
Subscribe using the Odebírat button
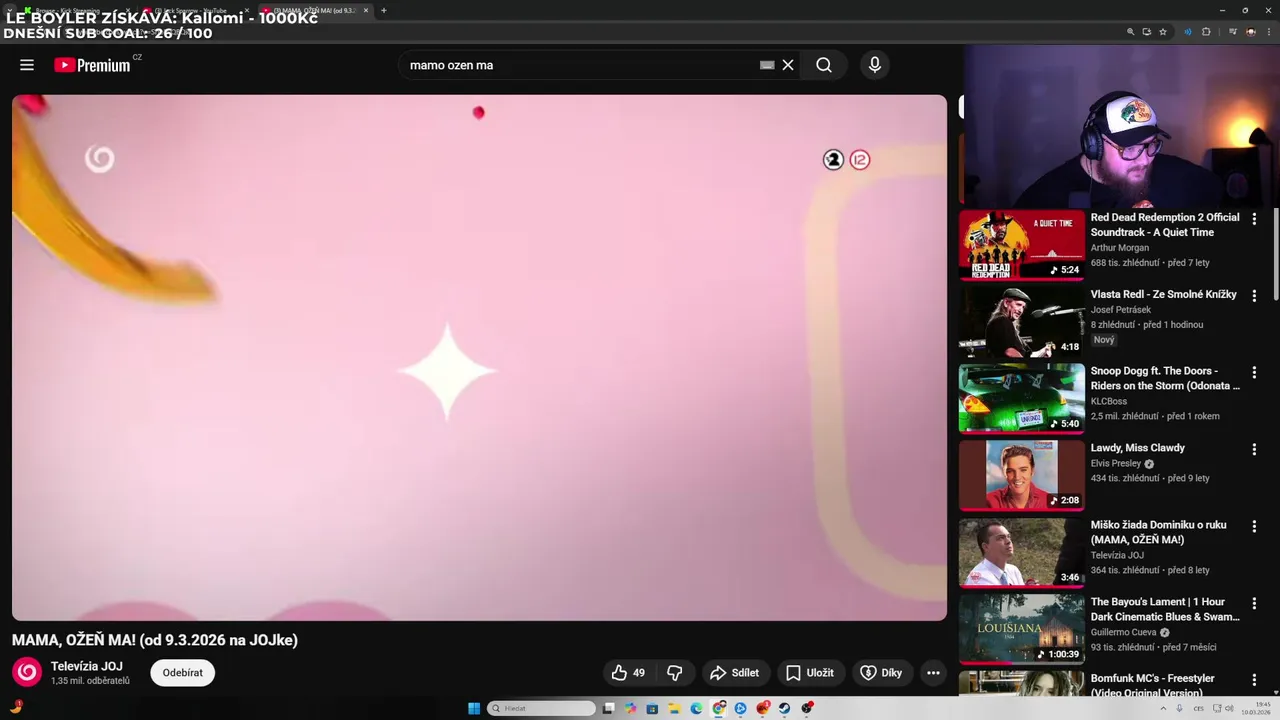tap(183, 673)
